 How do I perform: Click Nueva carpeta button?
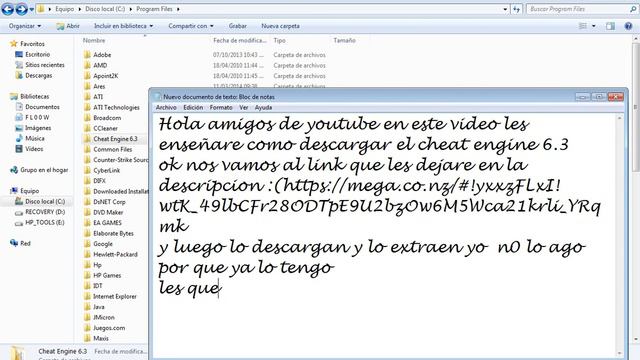(x=280, y=26)
